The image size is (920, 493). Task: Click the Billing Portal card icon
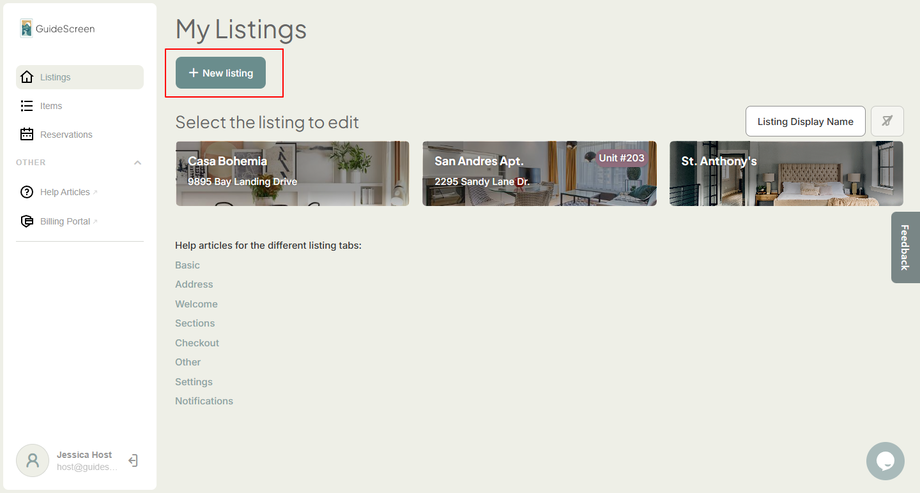click(26, 221)
